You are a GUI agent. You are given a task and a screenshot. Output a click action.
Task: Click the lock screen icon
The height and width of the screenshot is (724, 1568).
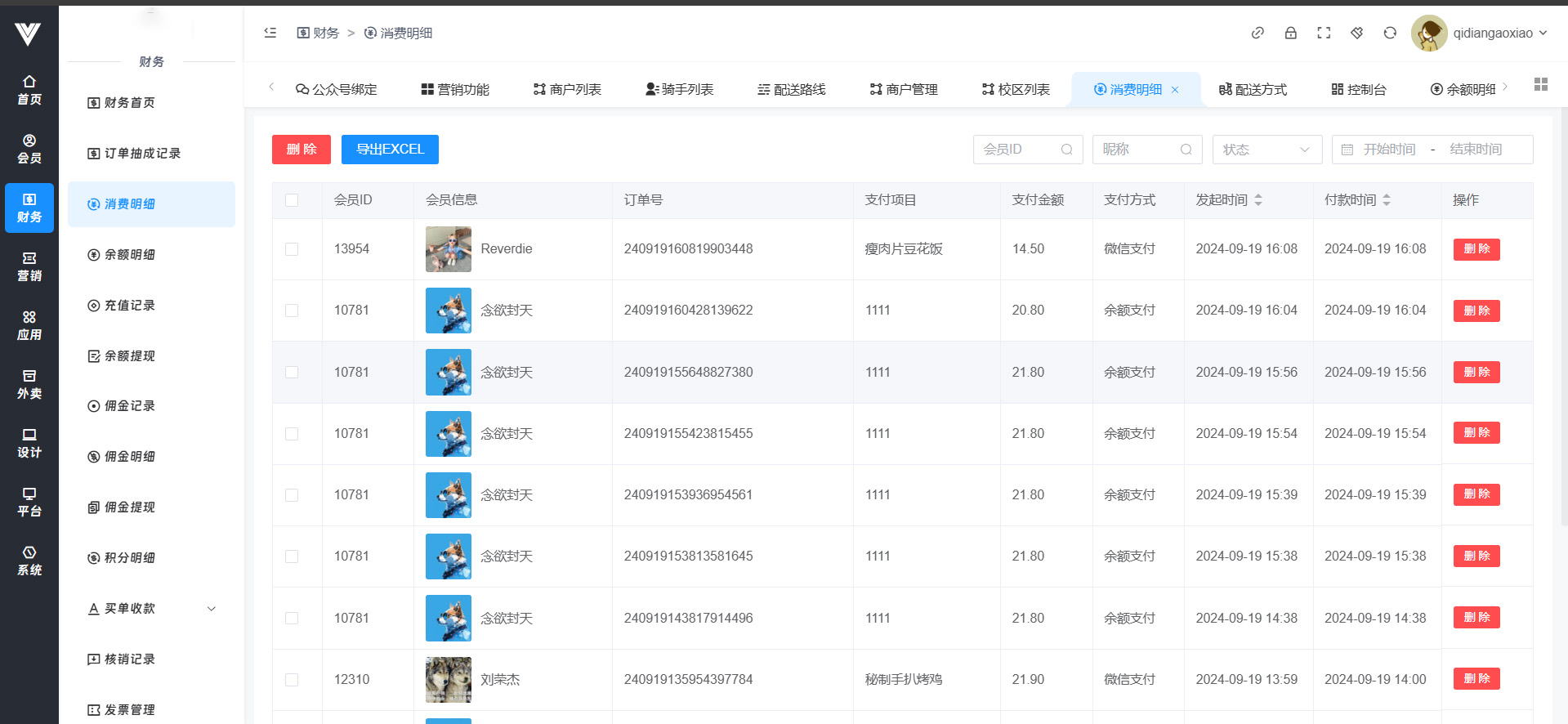pyautogui.click(x=1290, y=33)
